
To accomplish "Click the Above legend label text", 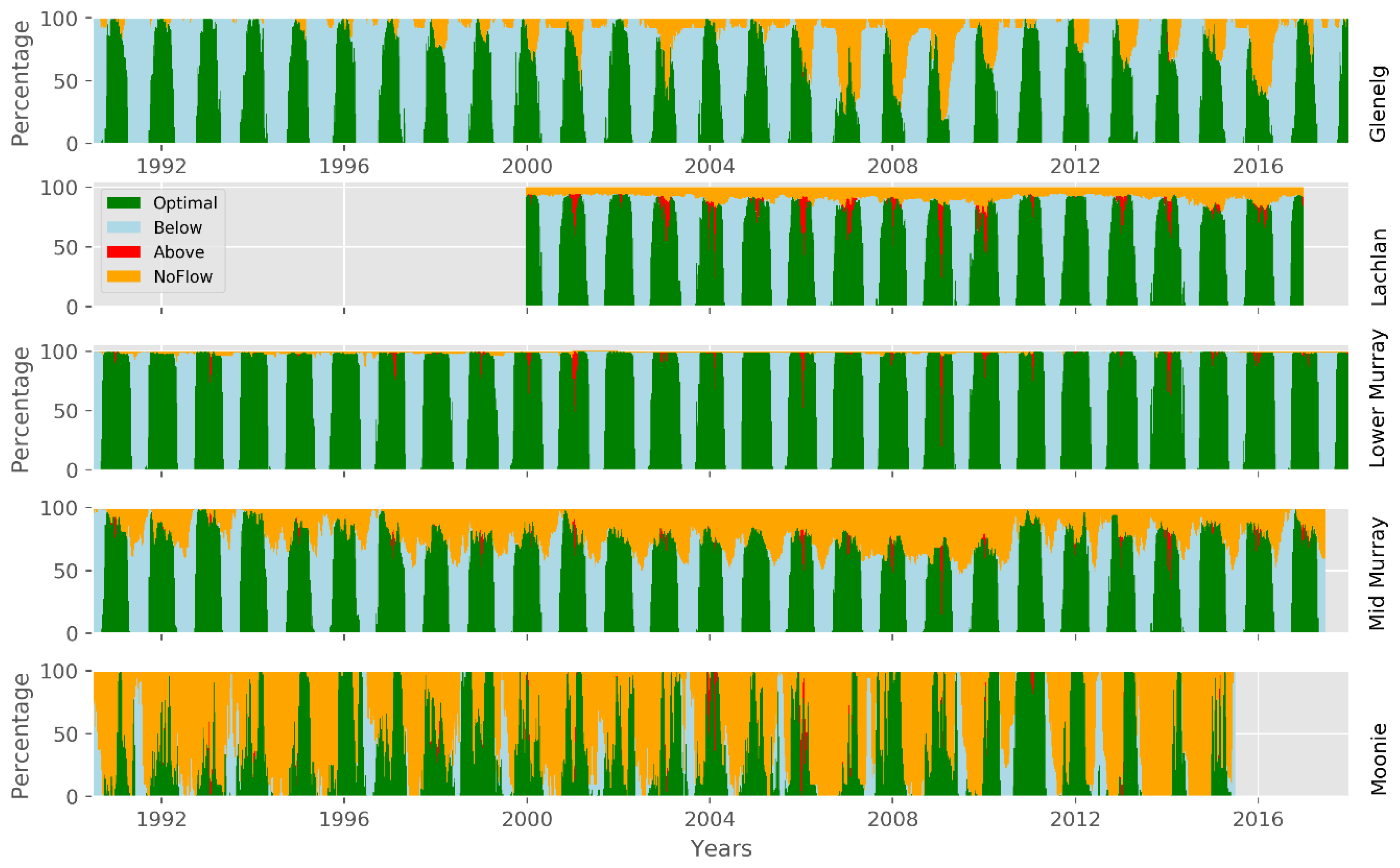I will tap(179, 252).
